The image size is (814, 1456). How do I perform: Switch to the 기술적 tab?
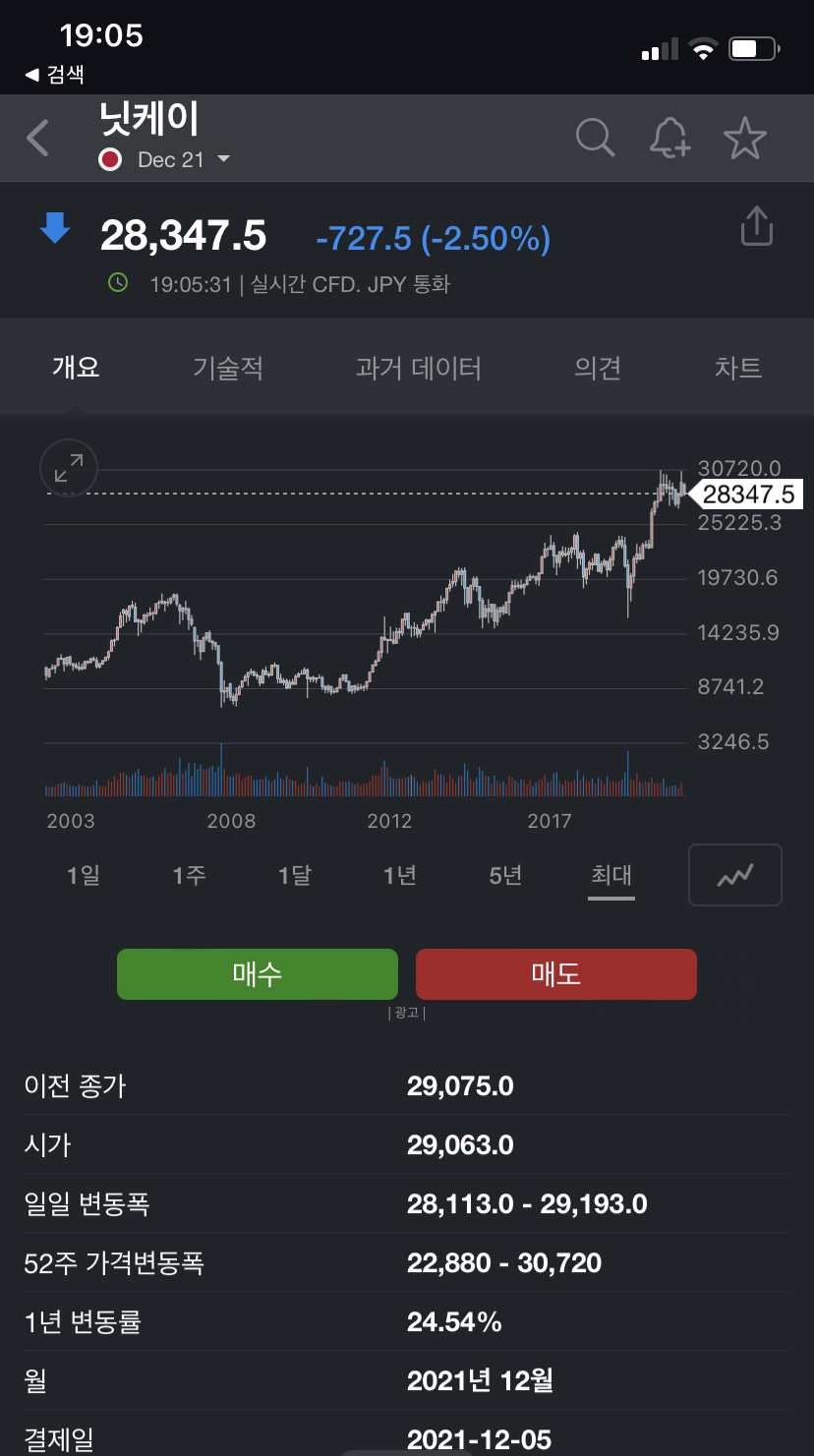point(228,369)
